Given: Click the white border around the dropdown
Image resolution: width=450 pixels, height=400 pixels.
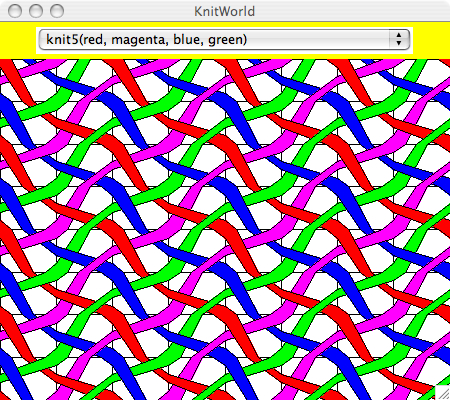Looking at the screenshot, I should click(x=224, y=52).
